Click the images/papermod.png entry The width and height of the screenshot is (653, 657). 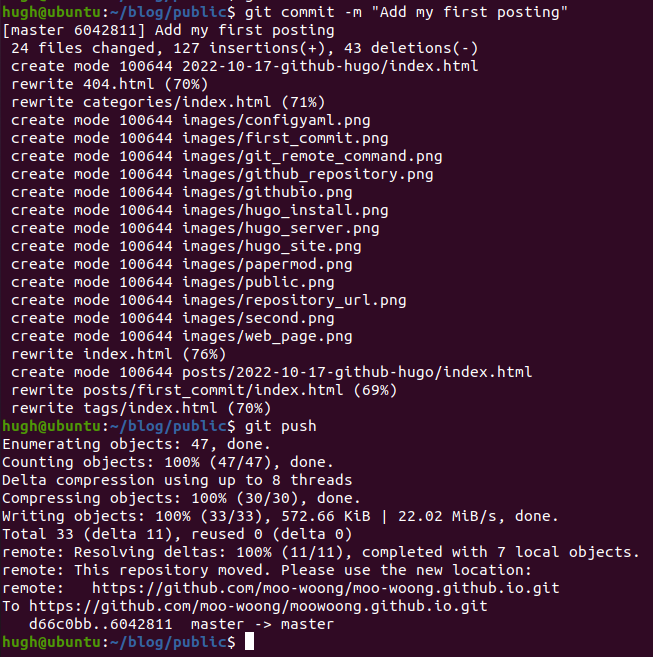(x=181, y=264)
